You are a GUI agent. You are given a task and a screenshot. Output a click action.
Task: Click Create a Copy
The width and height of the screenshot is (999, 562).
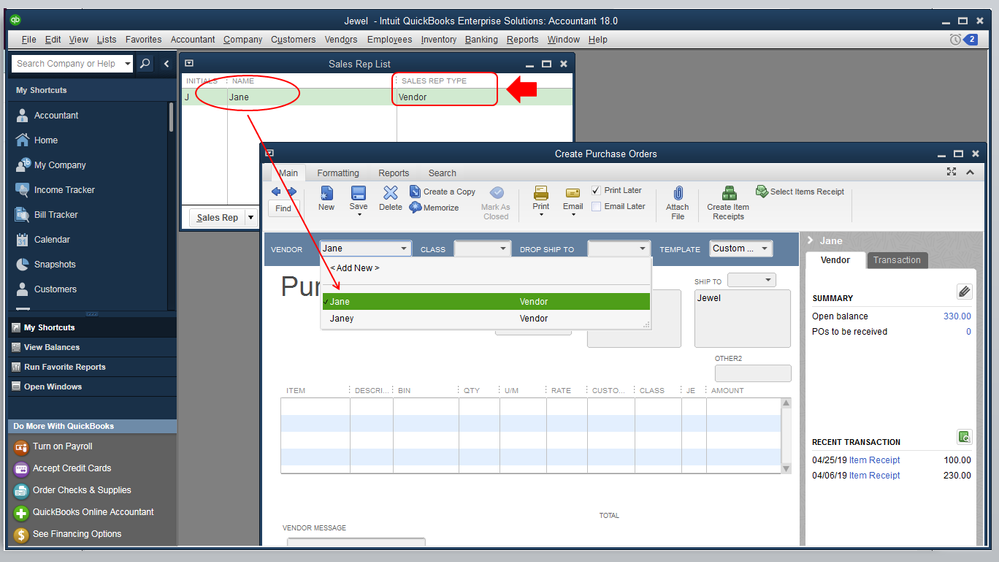click(443, 192)
